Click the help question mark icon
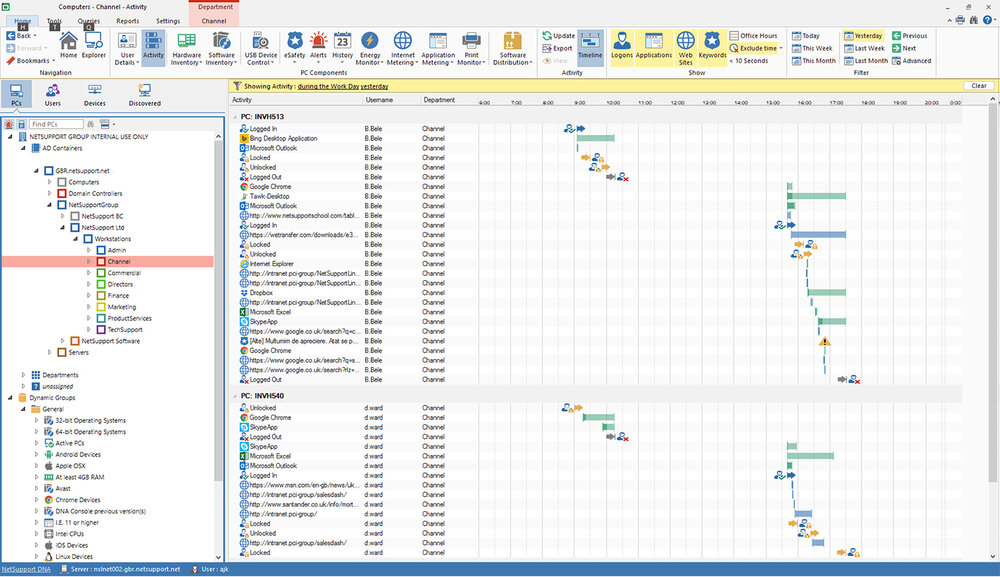The width and height of the screenshot is (1000, 577). pos(987,20)
